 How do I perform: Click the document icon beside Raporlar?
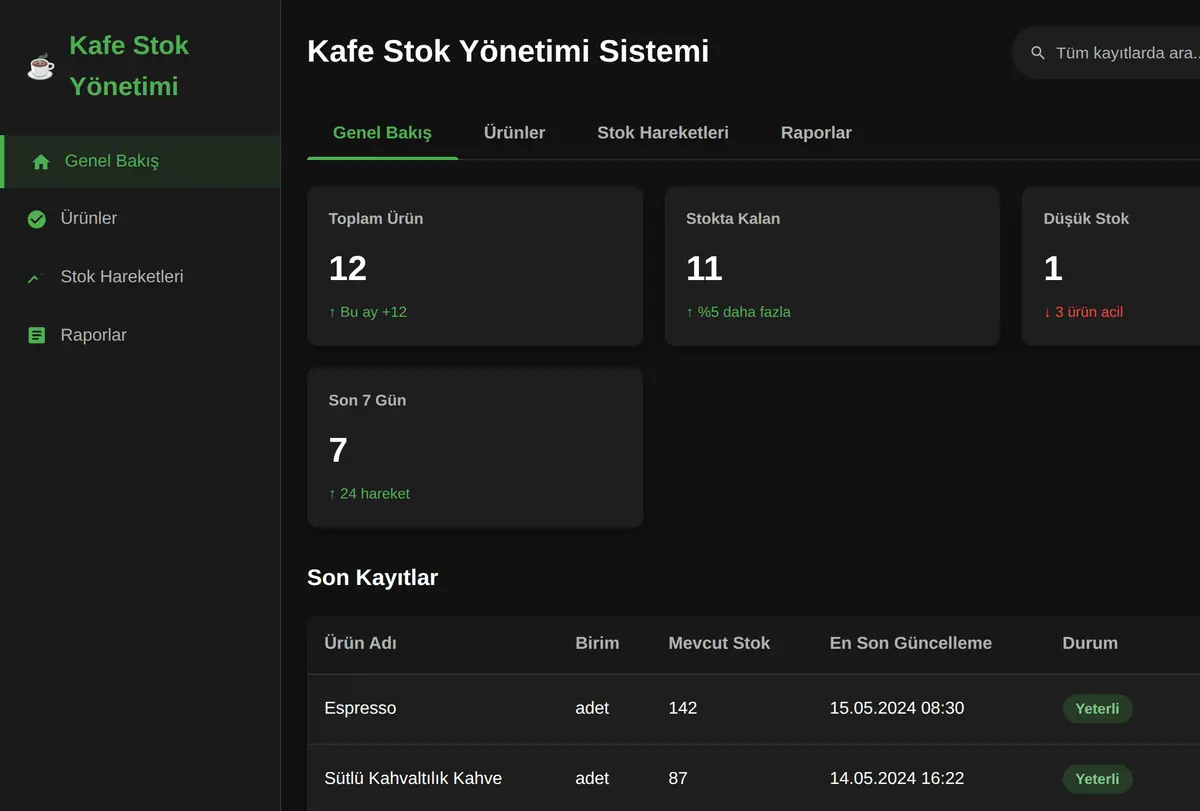tap(37, 335)
